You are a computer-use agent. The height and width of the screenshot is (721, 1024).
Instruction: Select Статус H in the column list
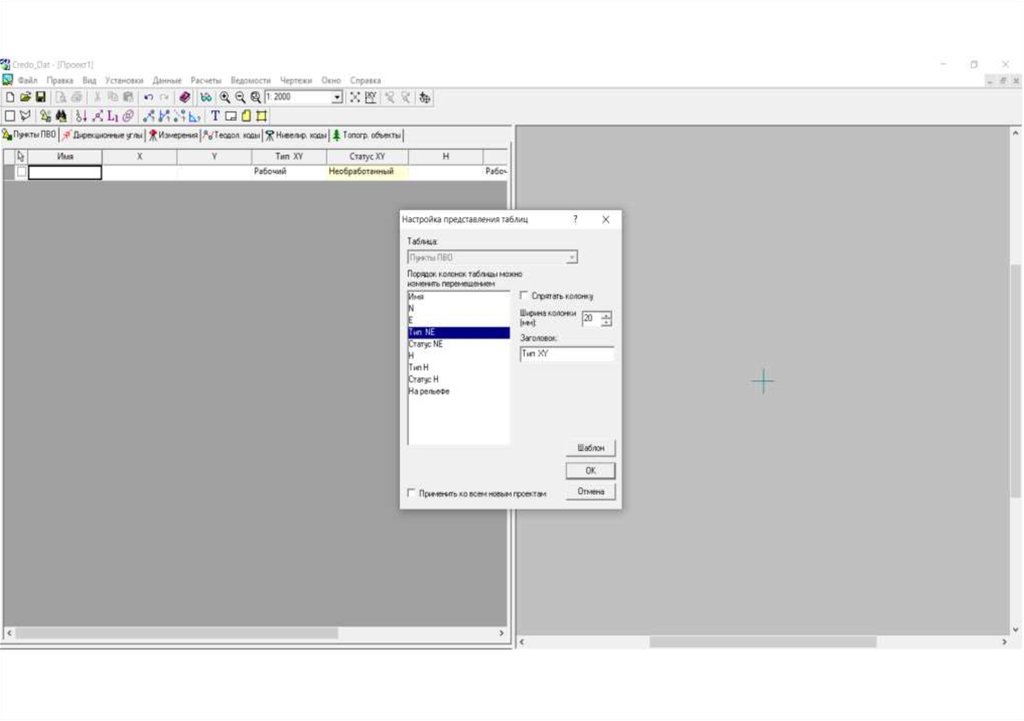pos(458,379)
